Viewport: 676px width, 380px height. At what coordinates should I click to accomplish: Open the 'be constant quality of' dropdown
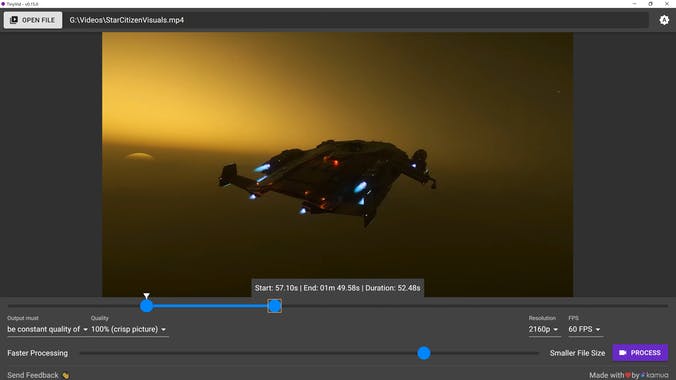[47, 330]
